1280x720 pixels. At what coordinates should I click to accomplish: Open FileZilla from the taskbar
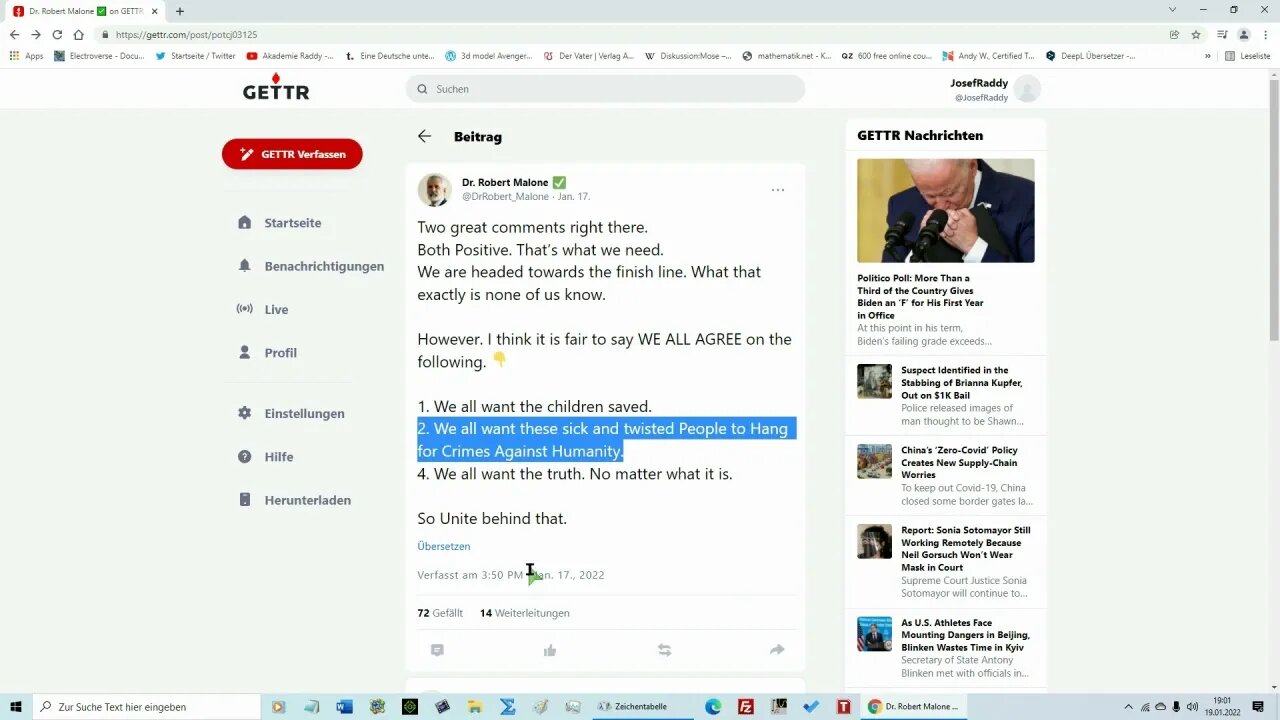[745, 707]
